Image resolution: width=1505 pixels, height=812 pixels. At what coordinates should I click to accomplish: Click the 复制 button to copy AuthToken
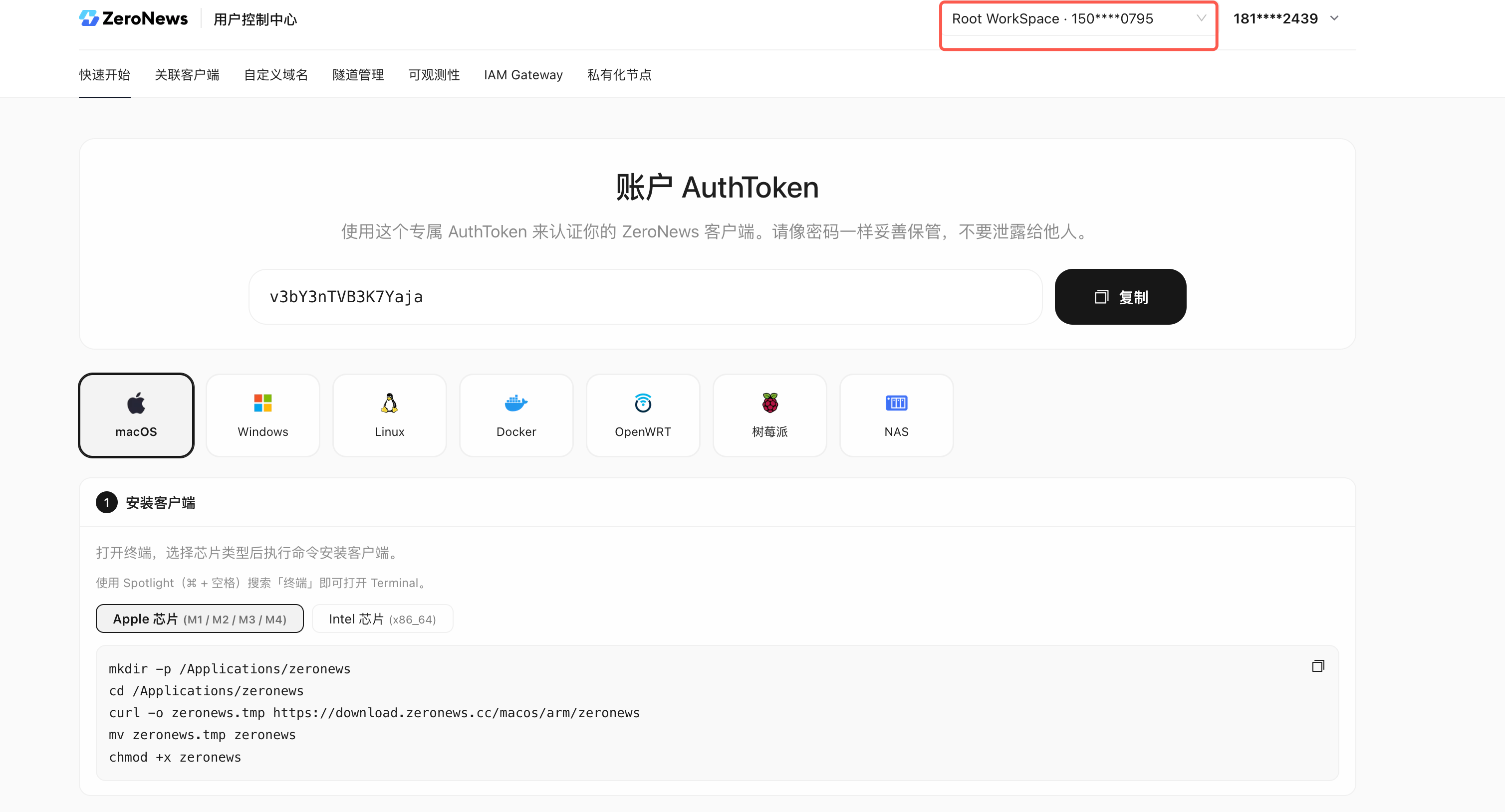coord(1121,297)
